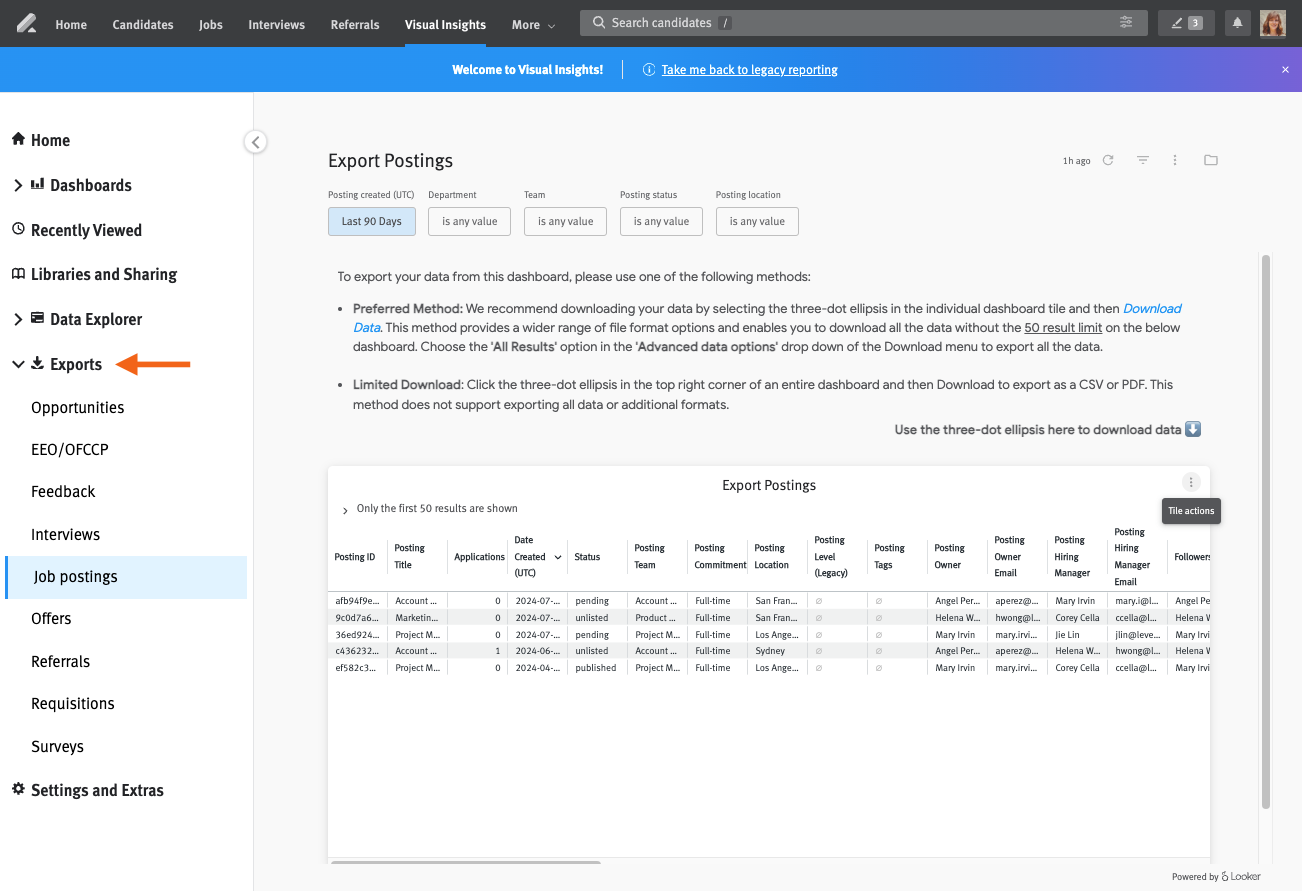Open the dashboard three-dot actions menu
This screenshot has height=891, width=1302.
[1175, 160]
